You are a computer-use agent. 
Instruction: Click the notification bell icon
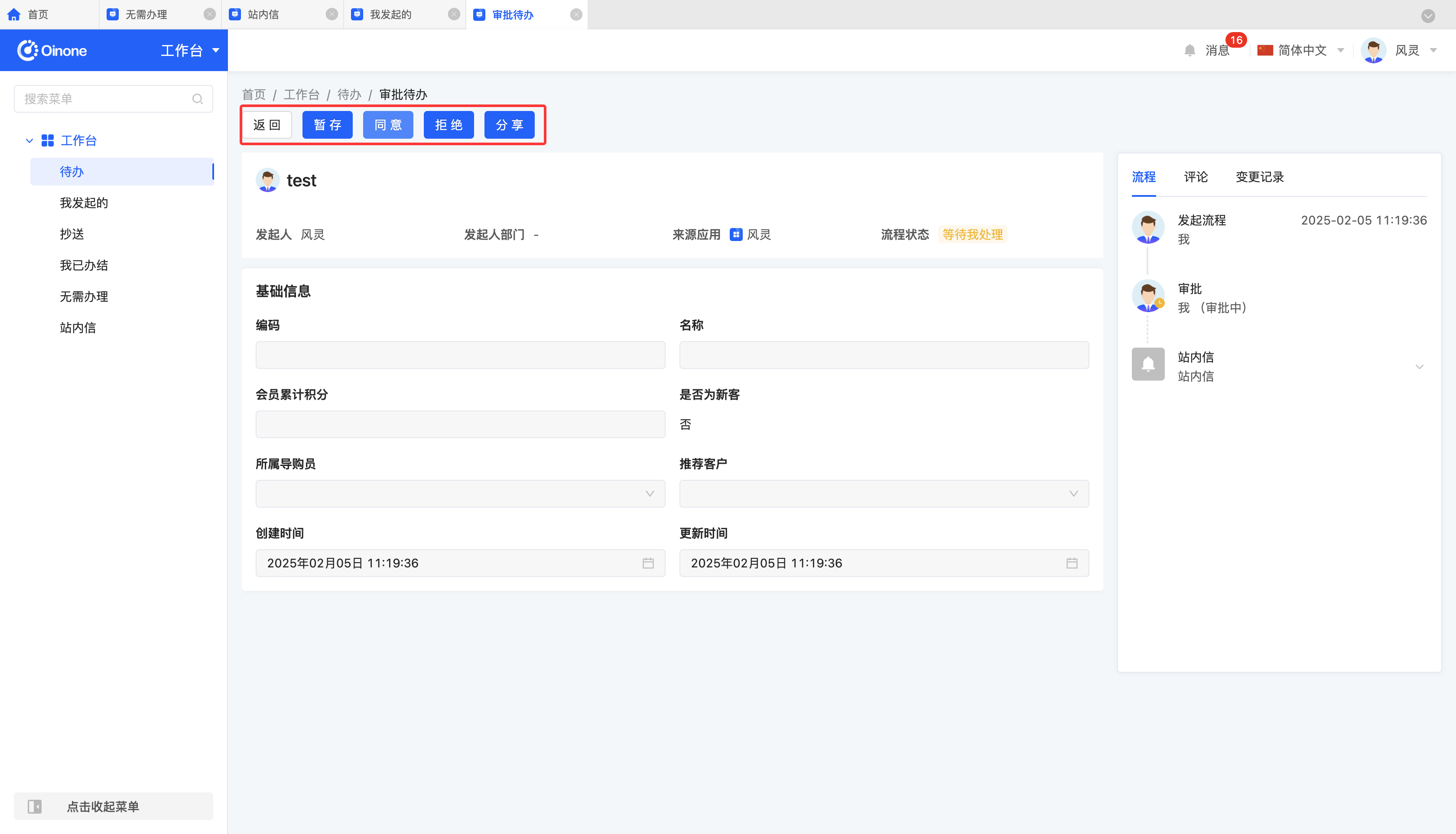coord(1189,50)
